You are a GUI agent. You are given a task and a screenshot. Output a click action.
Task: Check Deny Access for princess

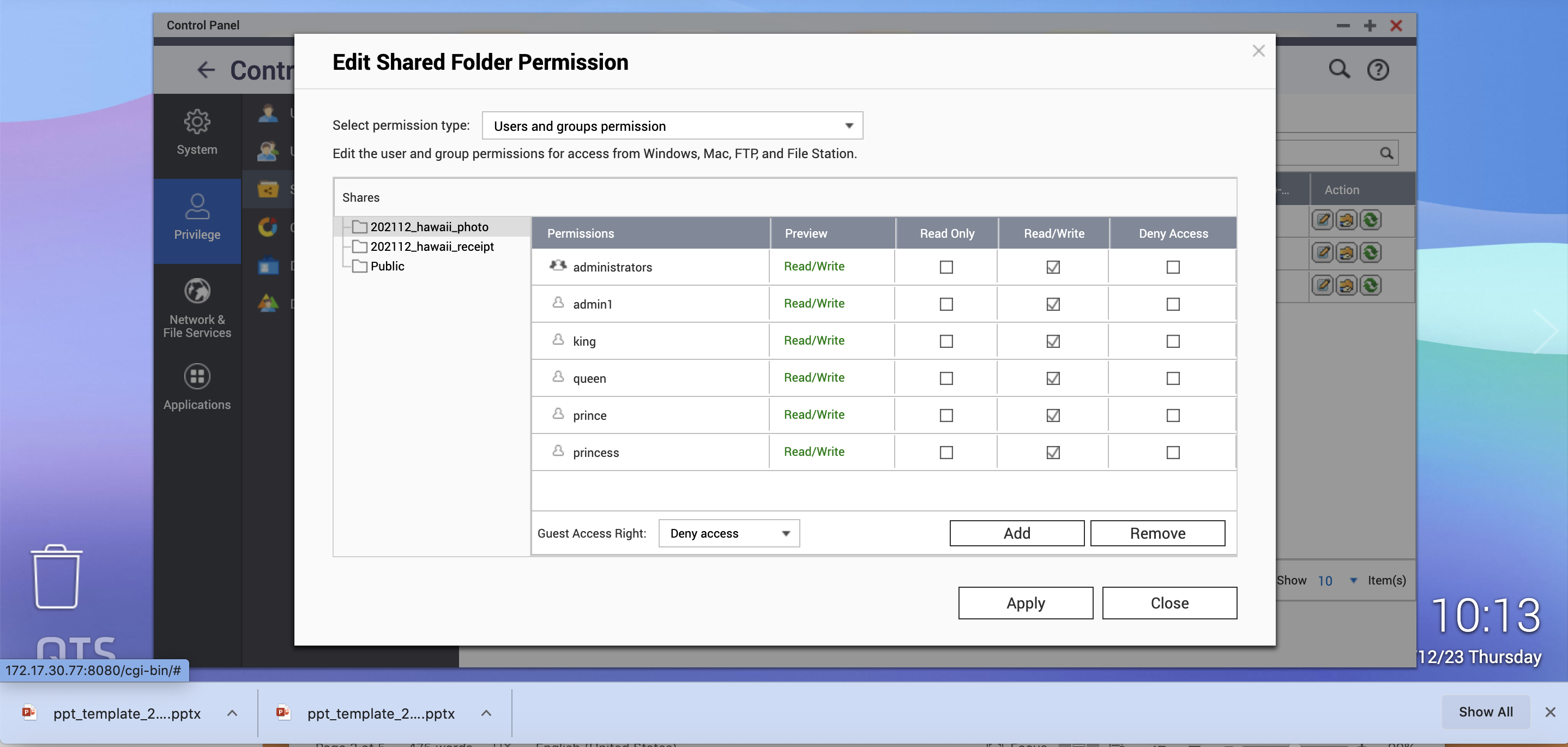pos(1173,453)
